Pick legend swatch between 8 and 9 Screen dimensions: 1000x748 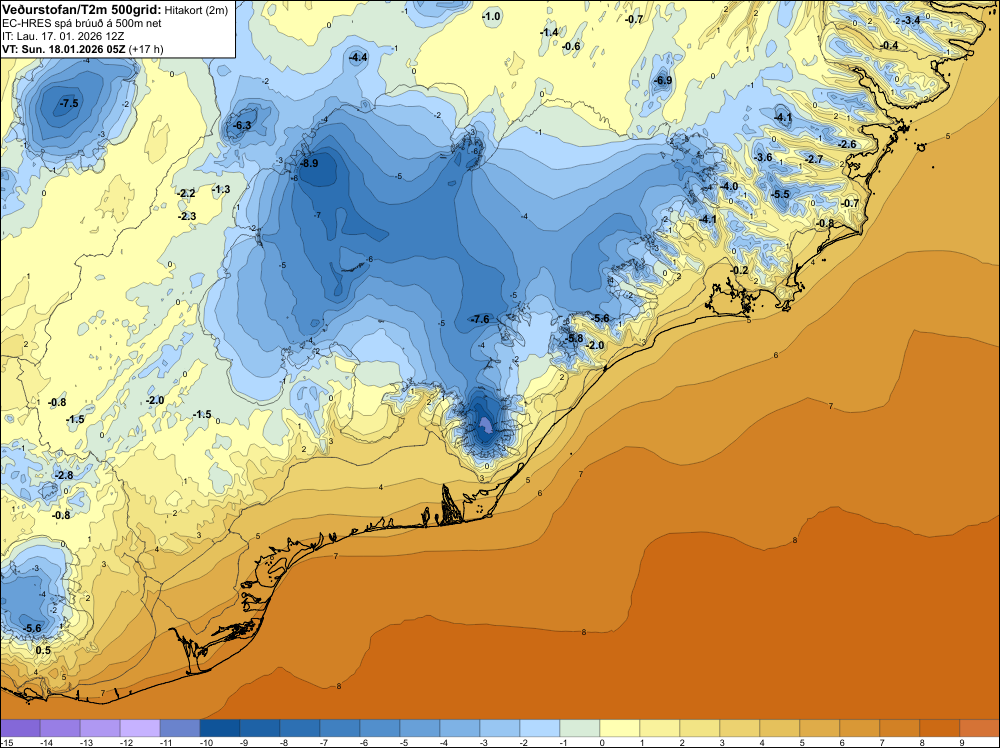tap(939, 728)
